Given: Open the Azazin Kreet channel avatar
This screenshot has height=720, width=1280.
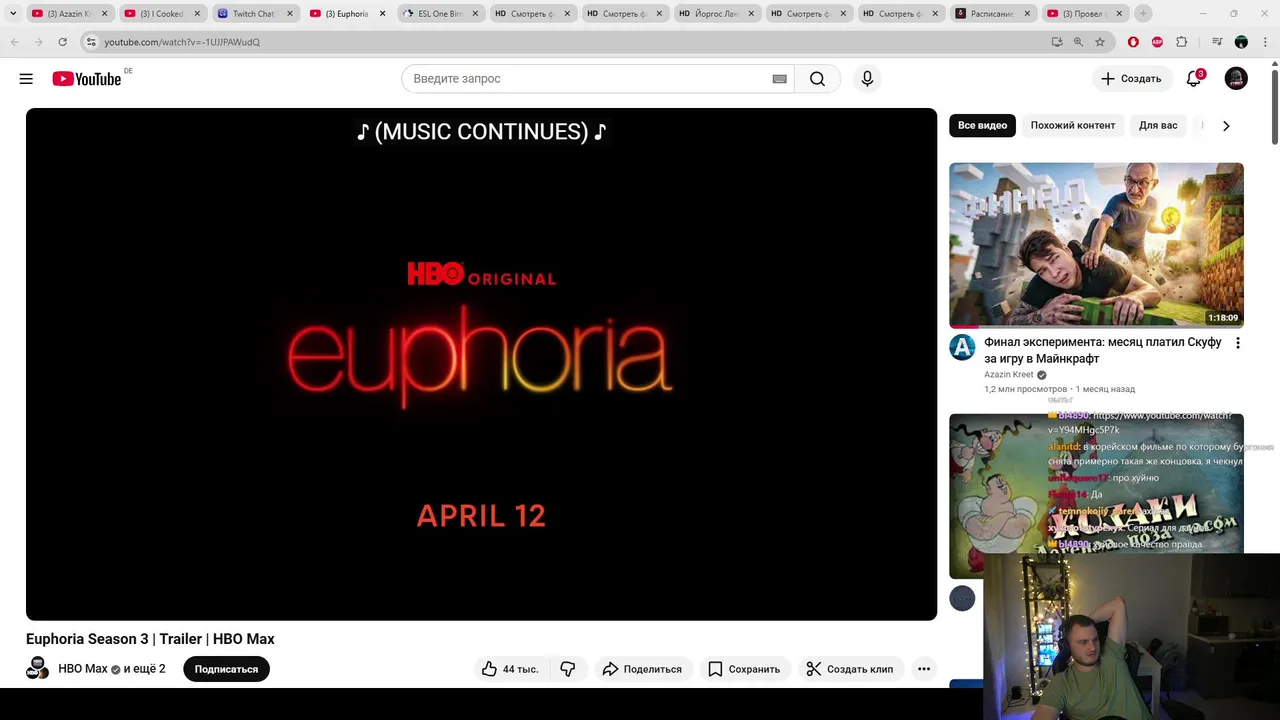Looking at the screenshot, I should coord(962,347).
